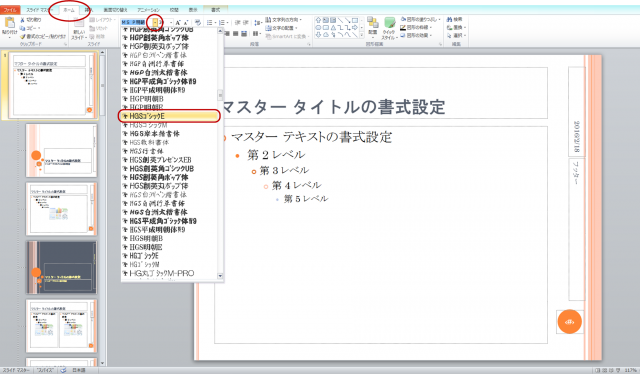This screenshot has height=374, width=640.
Task: Open the ファイル (File) tab
Action: (x=10, y=10)
